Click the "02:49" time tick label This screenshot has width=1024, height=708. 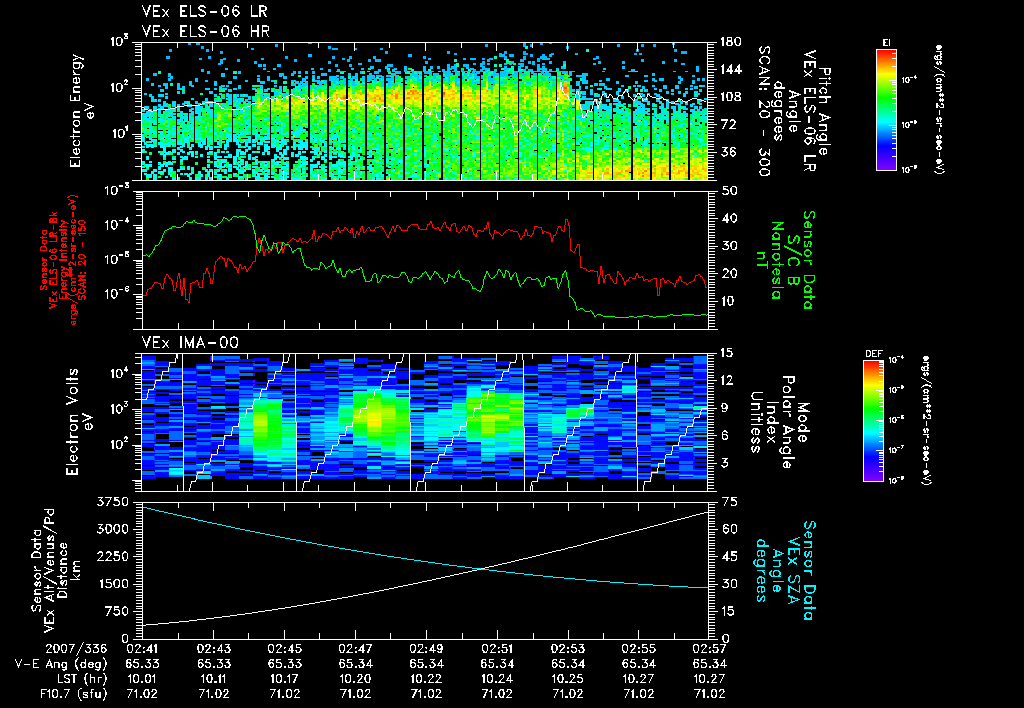tap(426, 649)
